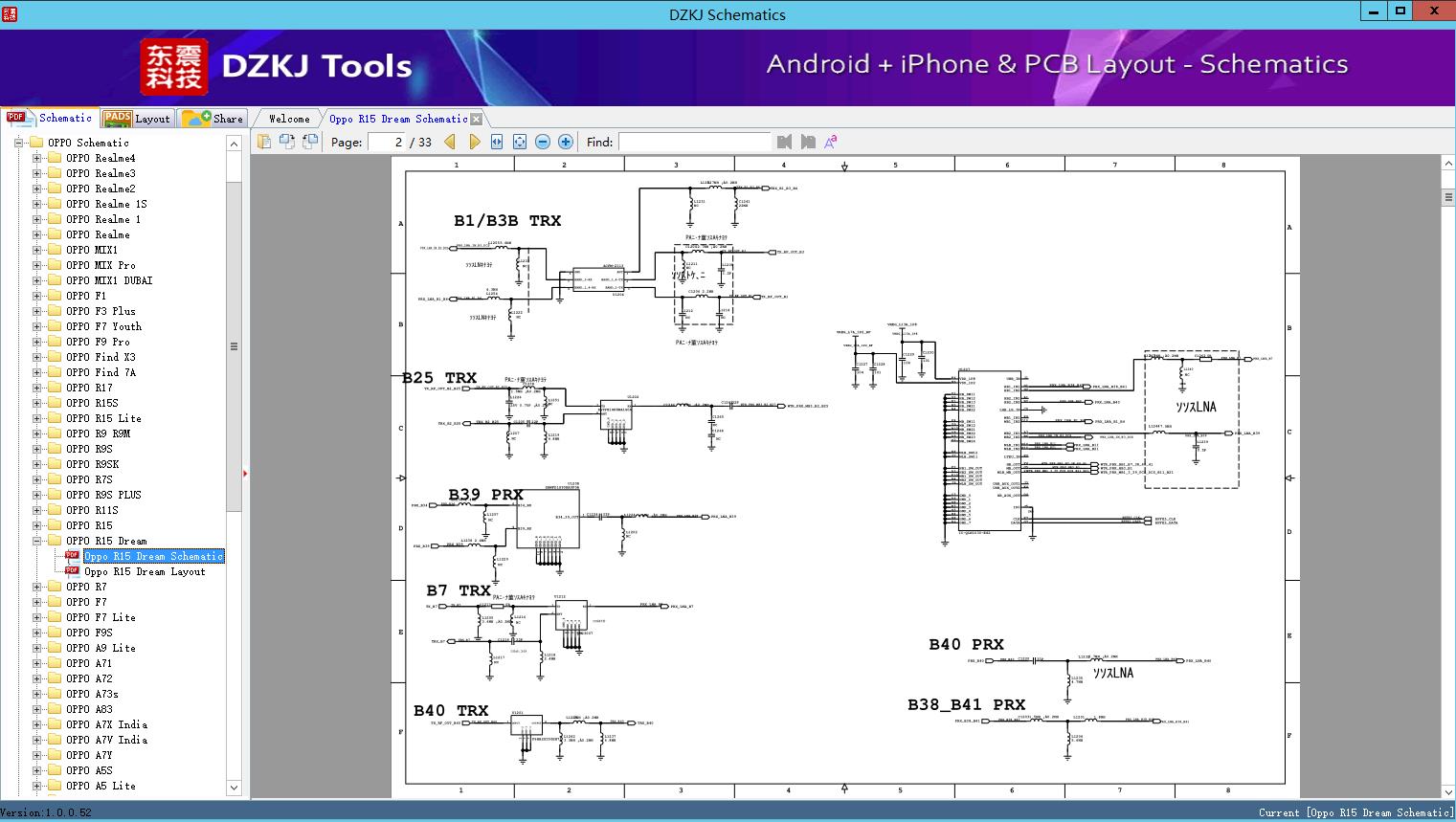Toggle the match case search icon
The width and height of the screenshot is (1456, 822).
(831, 142)
